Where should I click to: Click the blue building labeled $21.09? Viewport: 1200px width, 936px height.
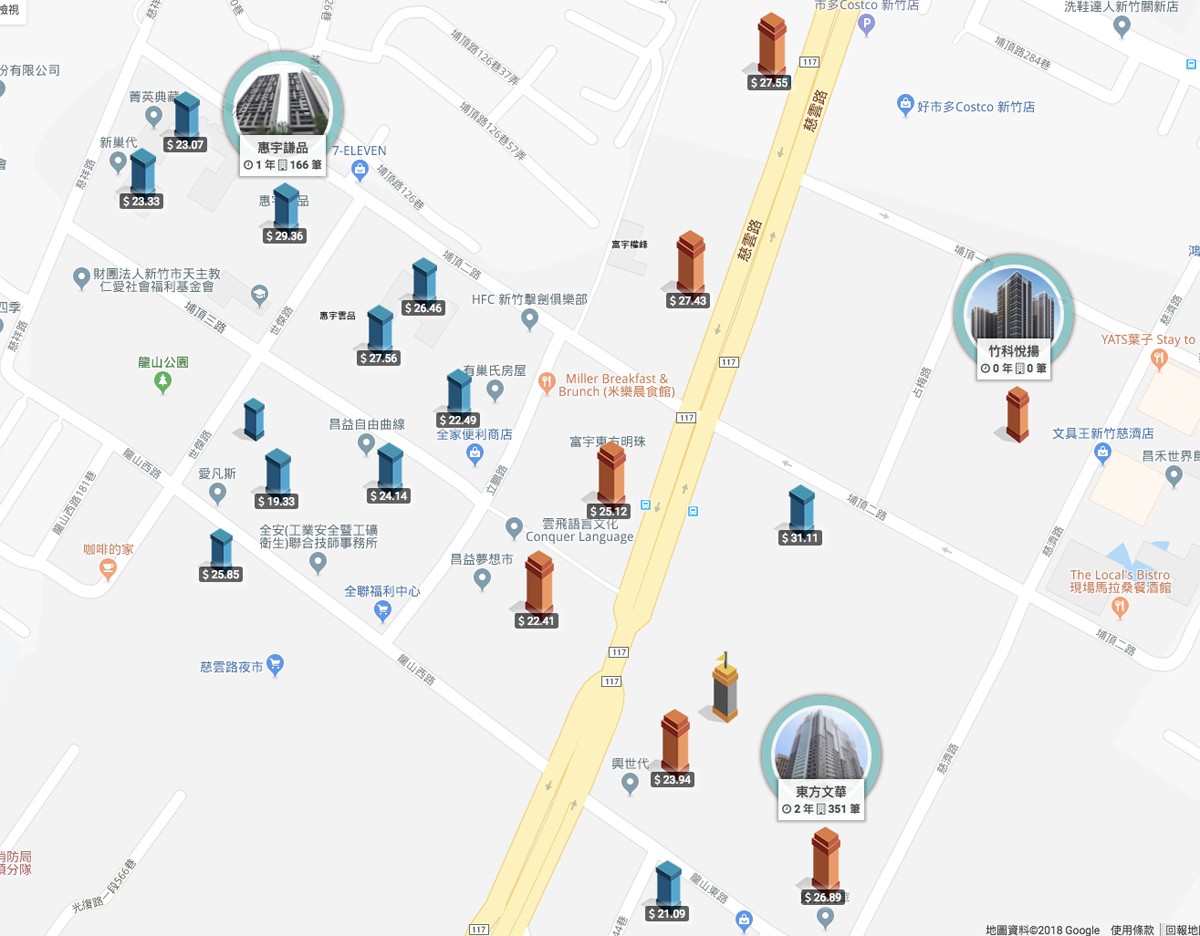coord(668,884)
